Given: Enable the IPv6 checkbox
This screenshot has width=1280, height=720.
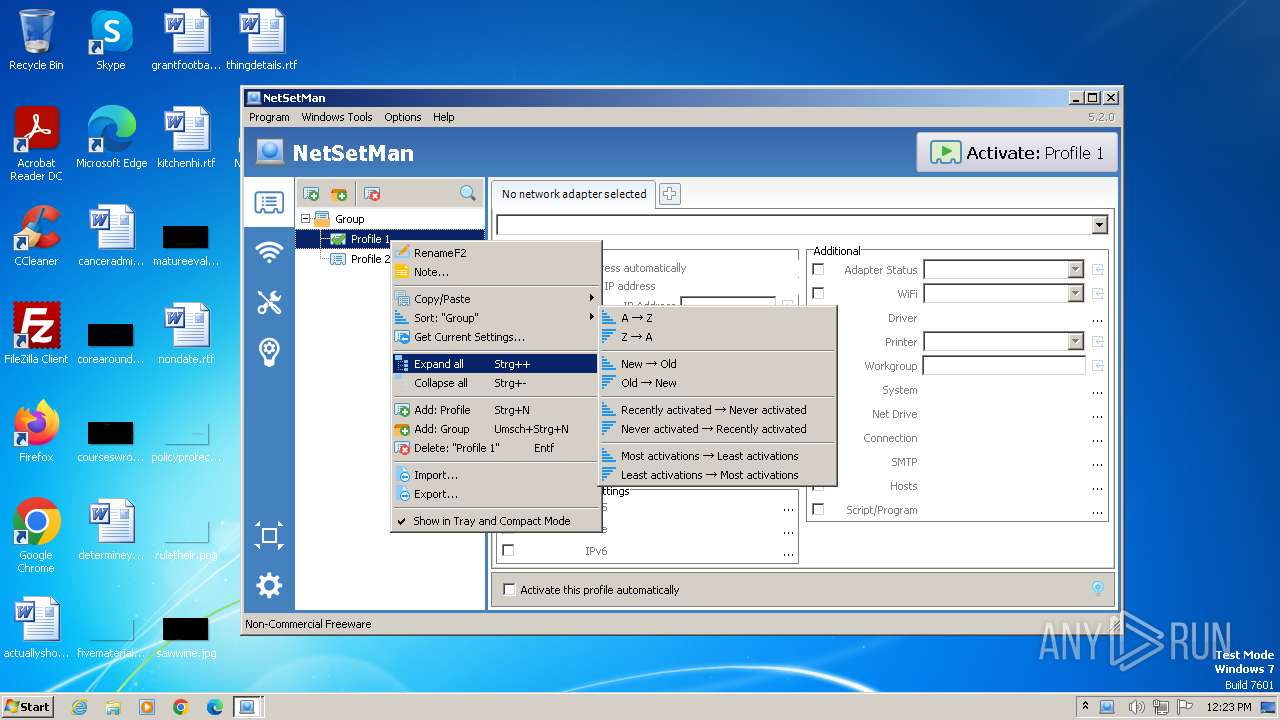Looking at the screenshot, I should (508, 551).
